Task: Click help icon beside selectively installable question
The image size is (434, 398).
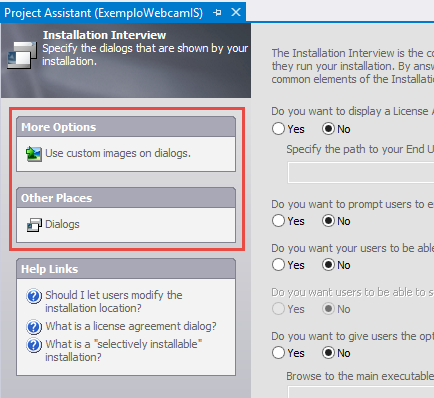Action: click(x=34, y=345)
